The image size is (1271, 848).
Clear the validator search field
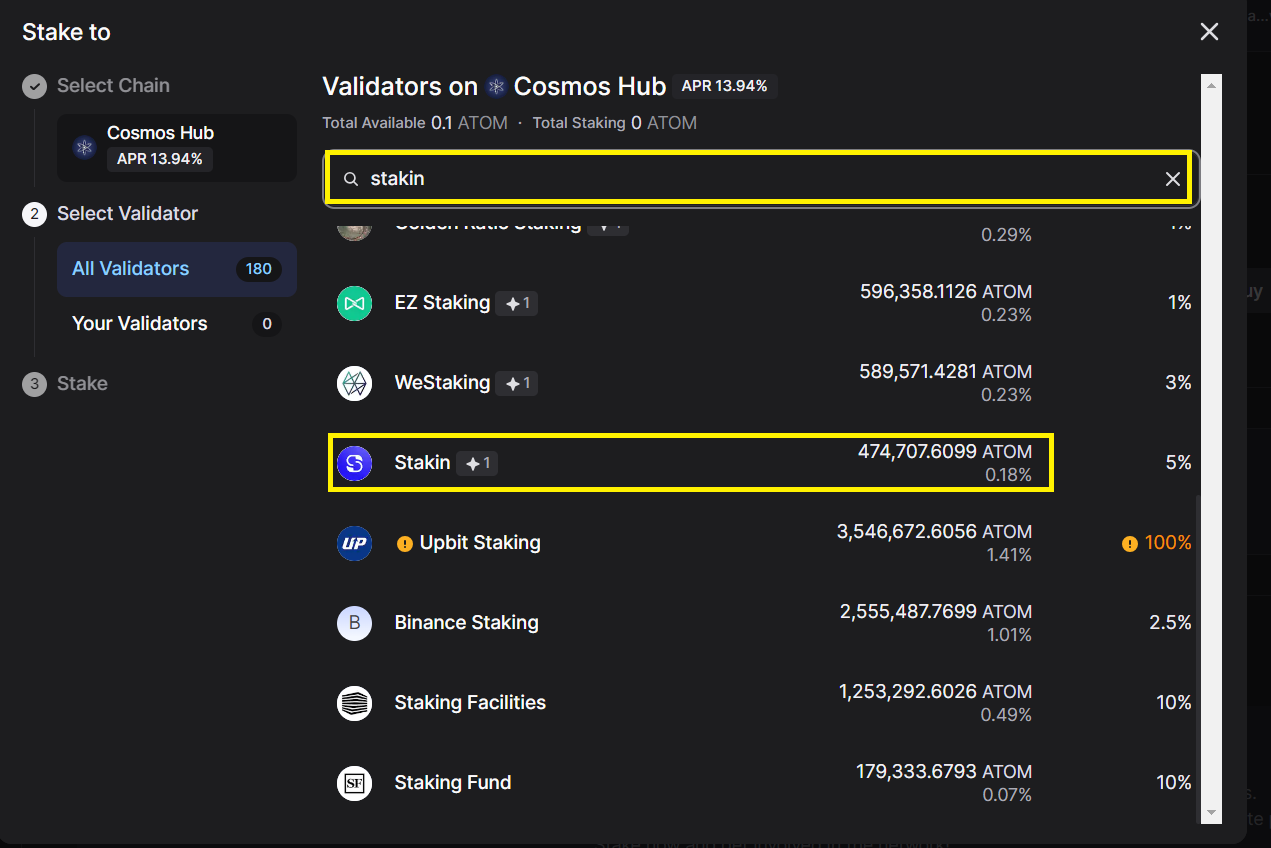pyautogui.click(x=1173, y=179)
